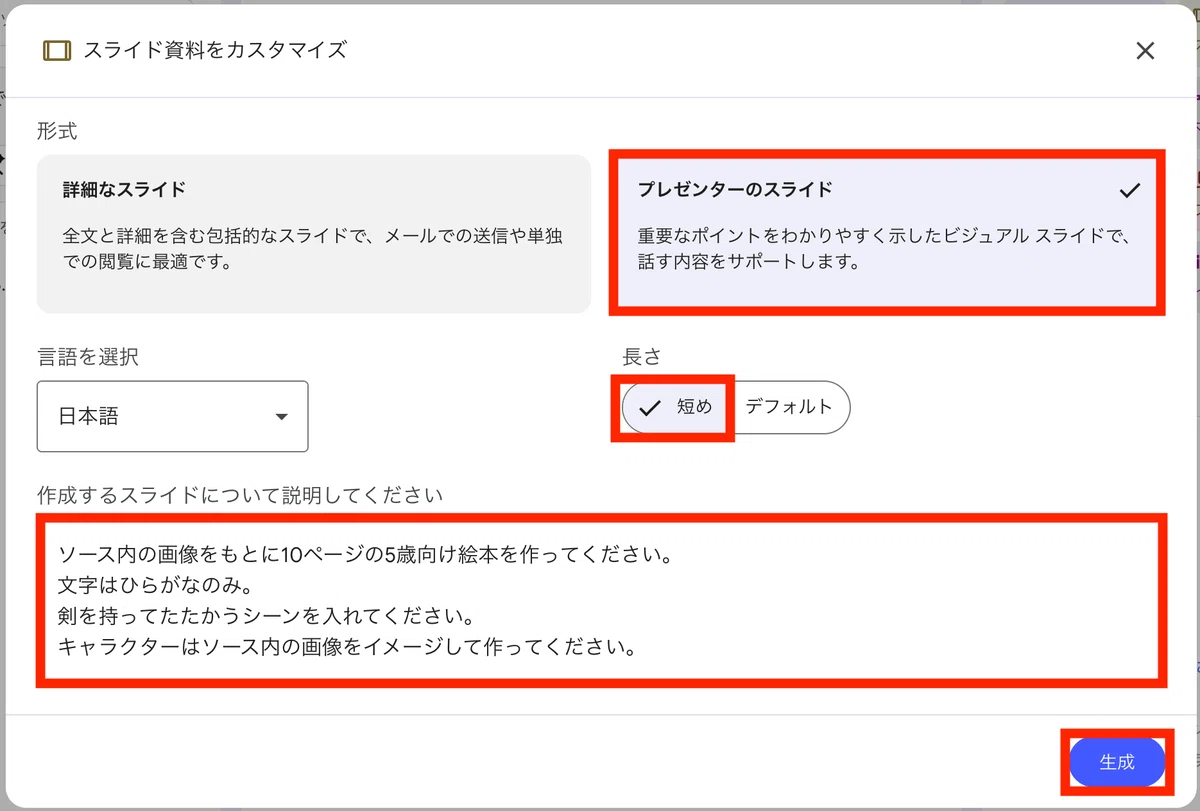Set length to デフォルト
Screen dimensions: 1200x811
[x=790, y=407]
